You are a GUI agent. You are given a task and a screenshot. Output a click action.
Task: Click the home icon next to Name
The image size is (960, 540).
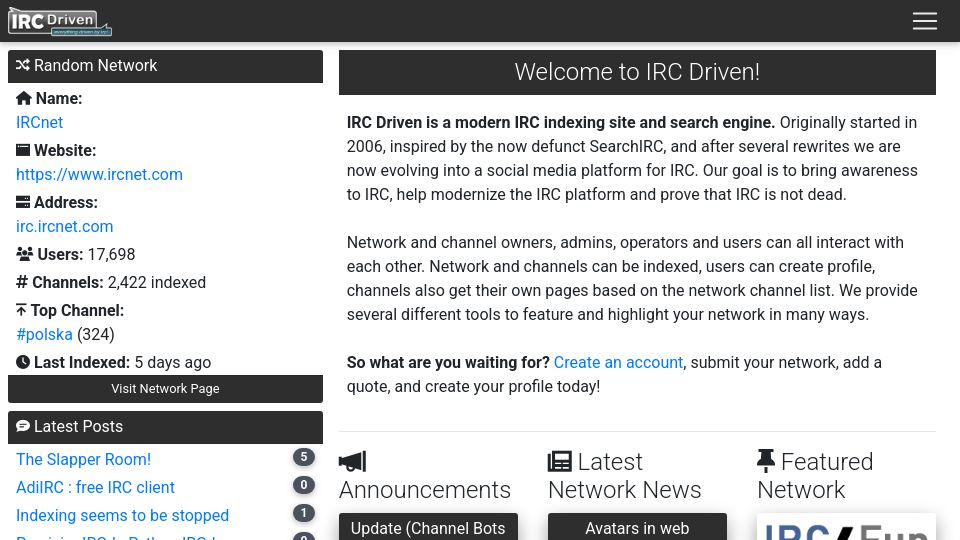coord(24,98)
